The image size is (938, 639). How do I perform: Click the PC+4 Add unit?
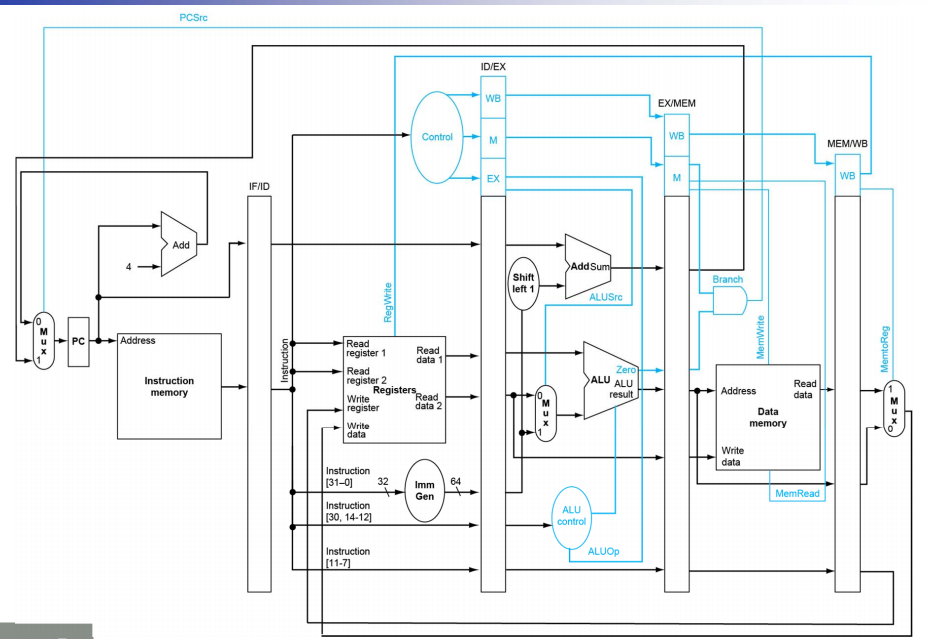179,244
